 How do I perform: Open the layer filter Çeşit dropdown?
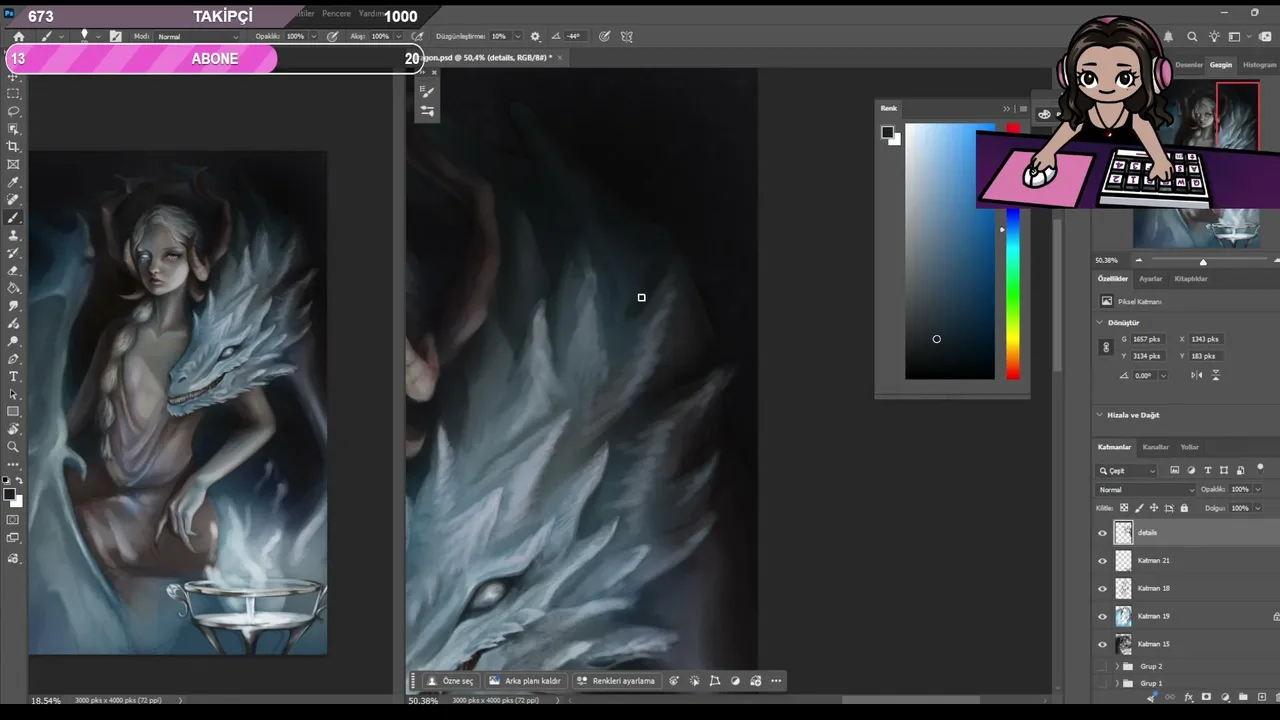tap(1127, 471)
